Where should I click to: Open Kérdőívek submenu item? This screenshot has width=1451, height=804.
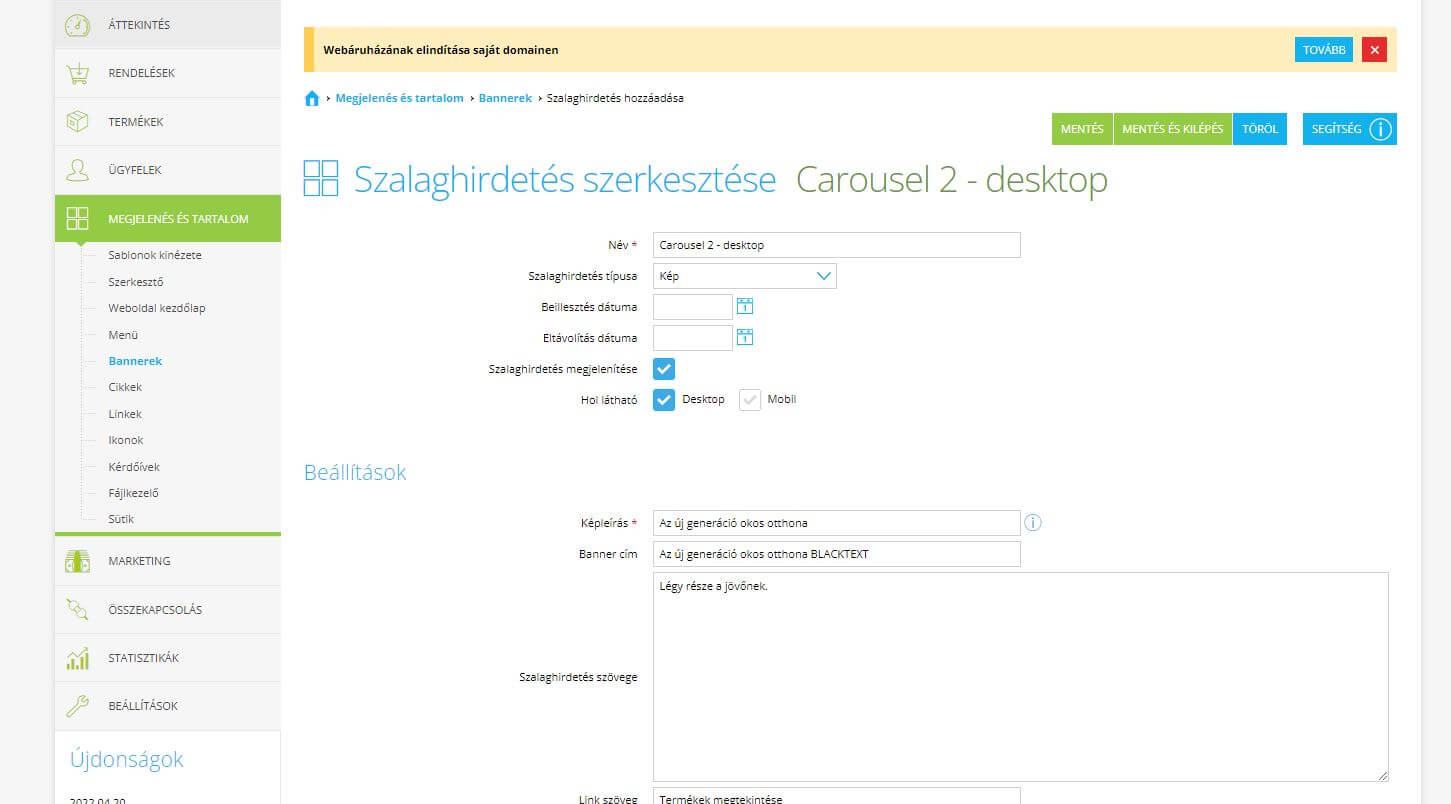(134, 467)
